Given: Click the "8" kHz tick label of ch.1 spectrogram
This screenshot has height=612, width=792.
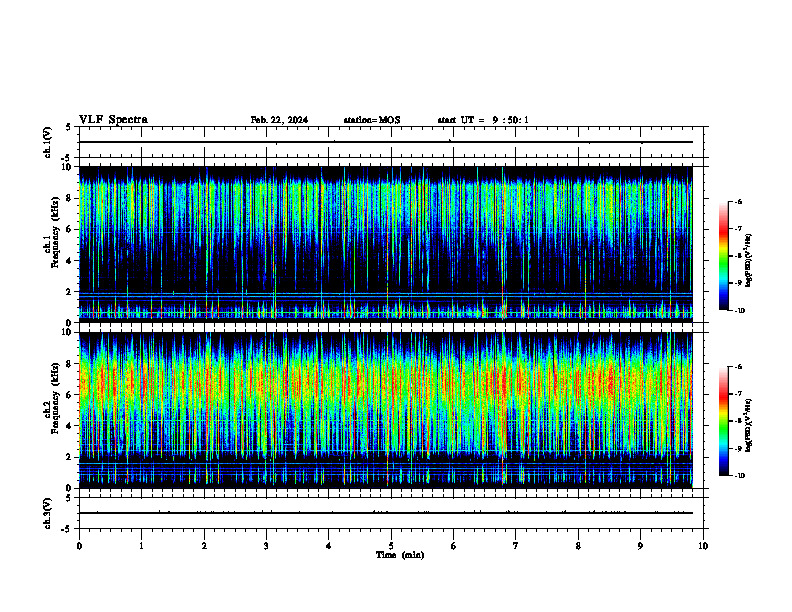Looking at the screenshot, I should [69, 198].
